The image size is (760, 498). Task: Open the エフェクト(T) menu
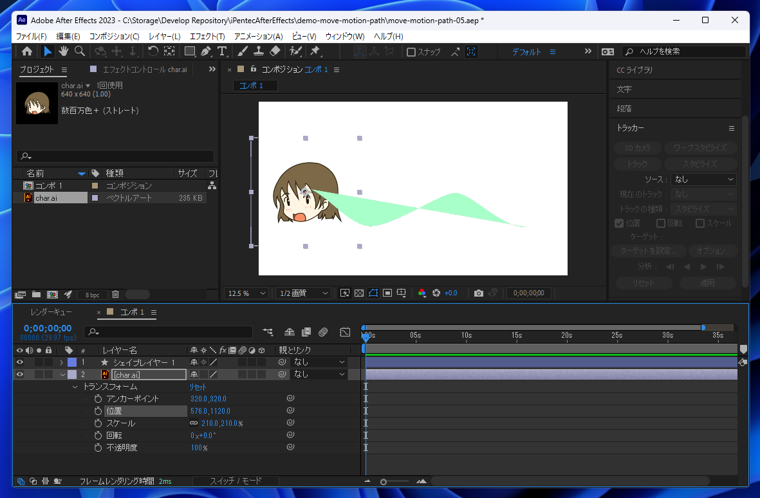coord(207,36)
